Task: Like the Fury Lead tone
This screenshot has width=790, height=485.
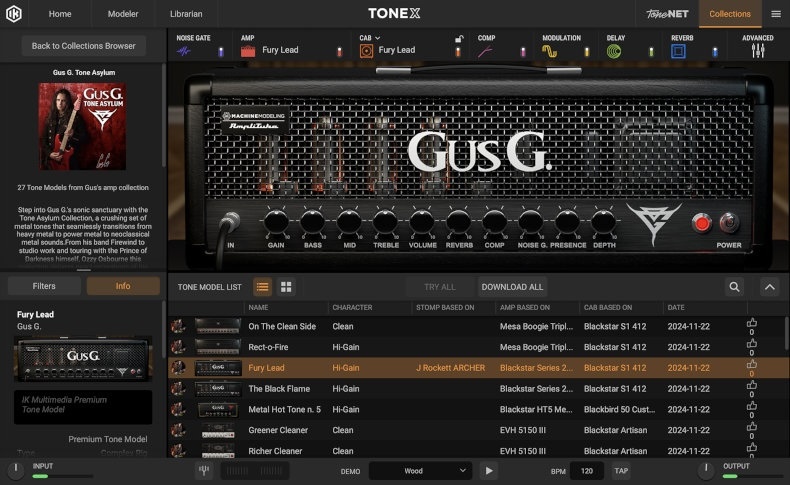Action: point(751,364)
